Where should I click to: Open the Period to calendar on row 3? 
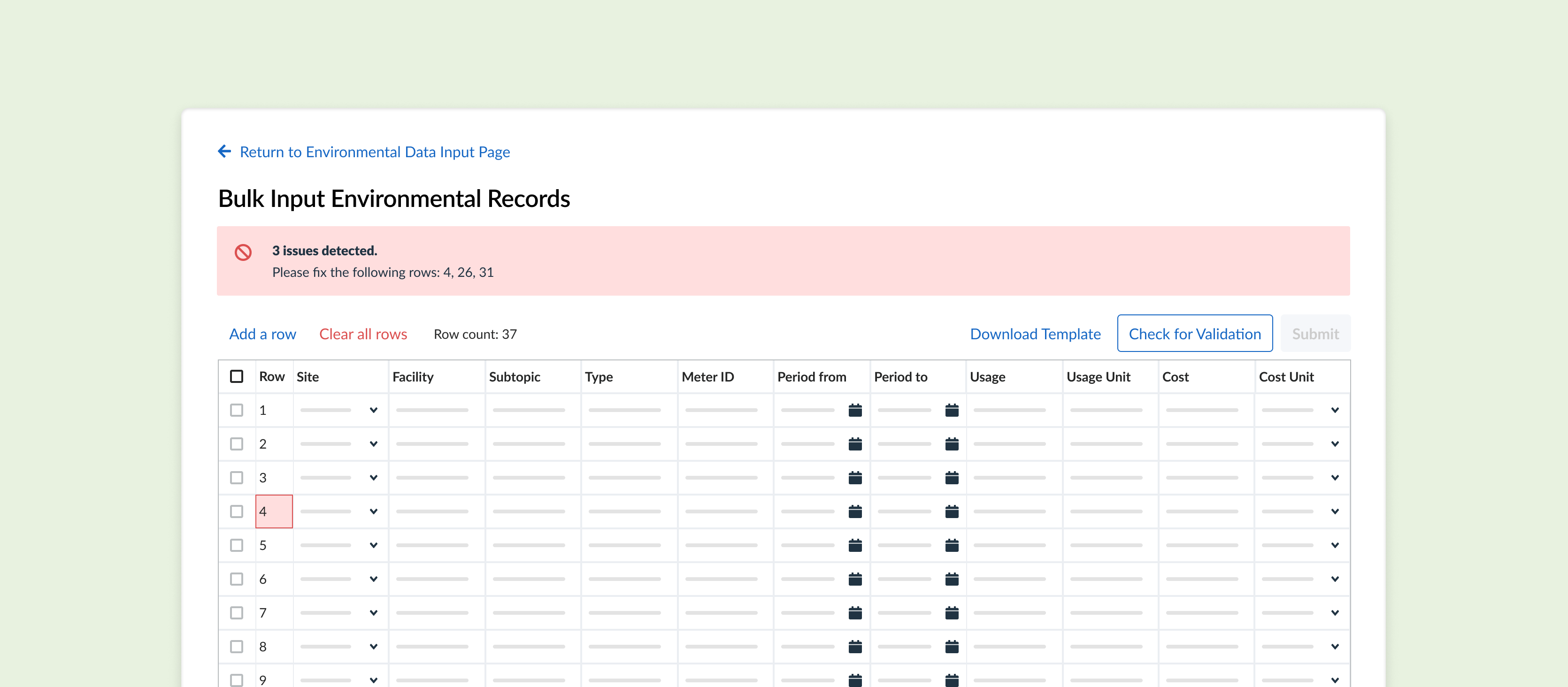[952, 478]
